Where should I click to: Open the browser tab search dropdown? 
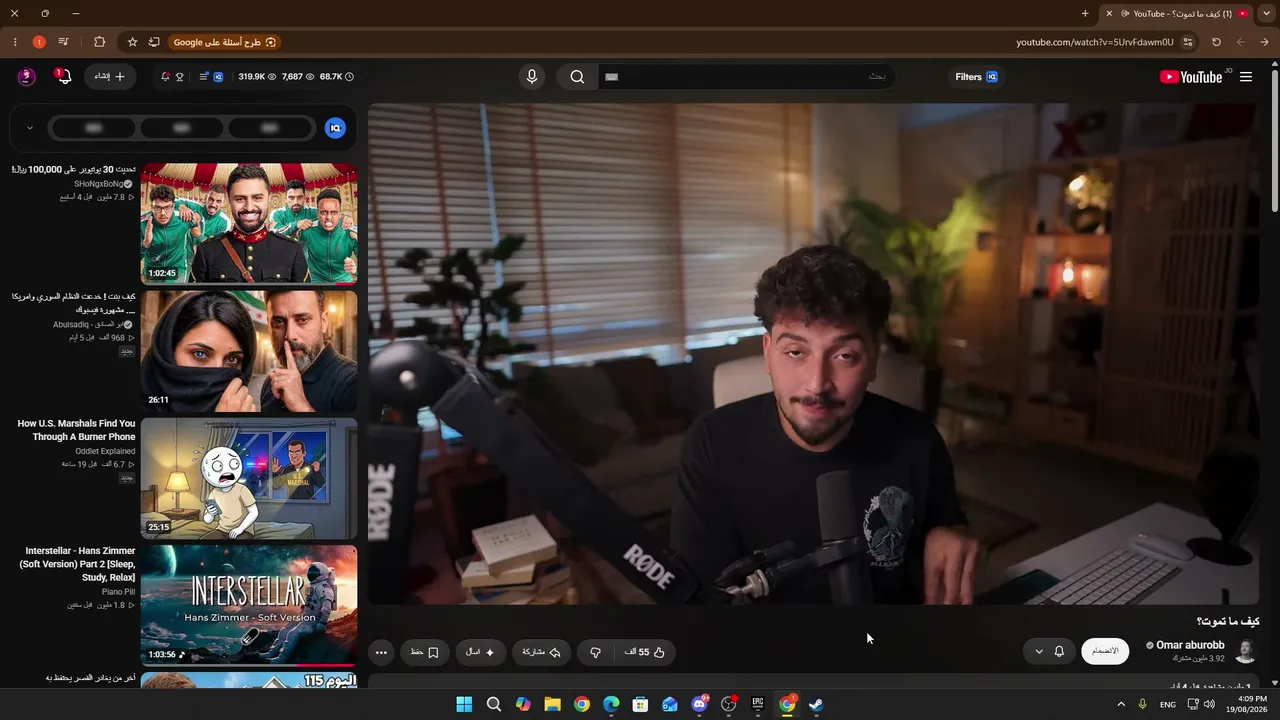[1266, 13]
